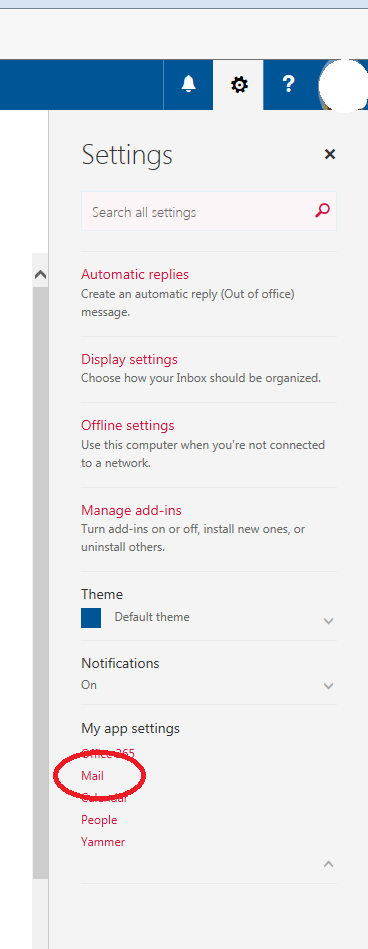
Task: Expand the Theme dropdown chevron
Action: coord(329,621)
